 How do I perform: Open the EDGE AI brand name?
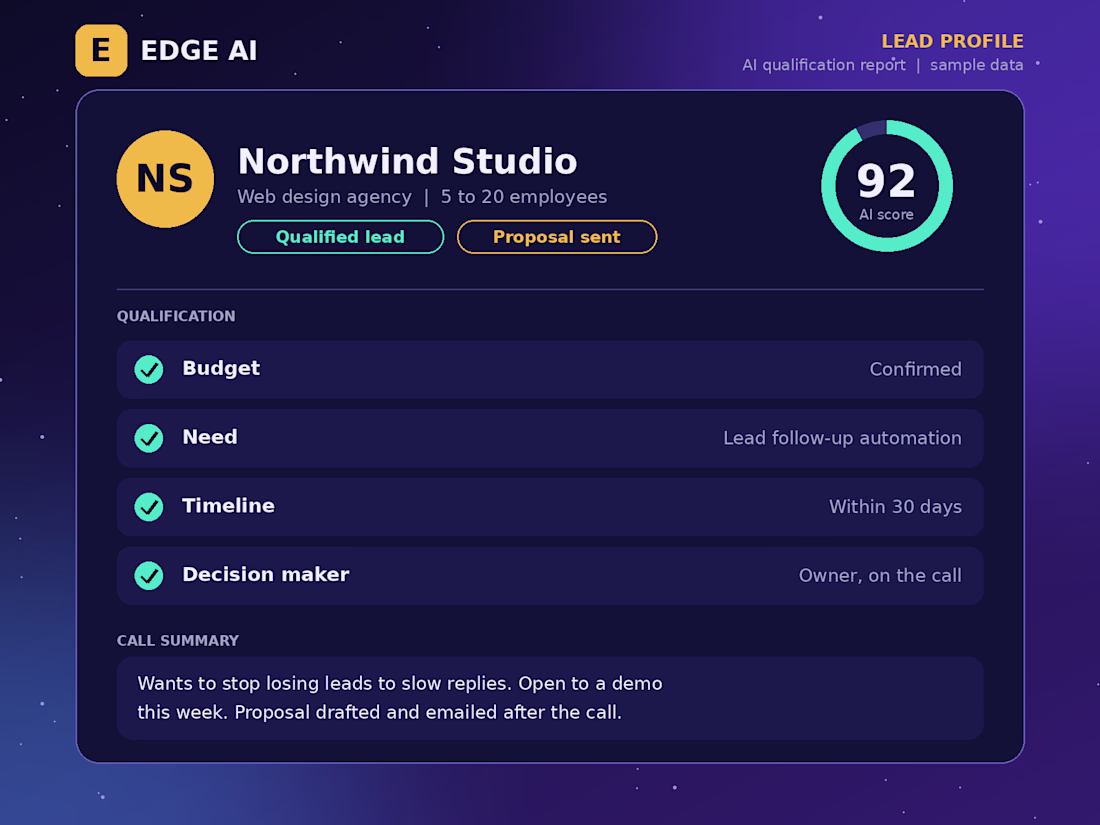pos(199,51)
